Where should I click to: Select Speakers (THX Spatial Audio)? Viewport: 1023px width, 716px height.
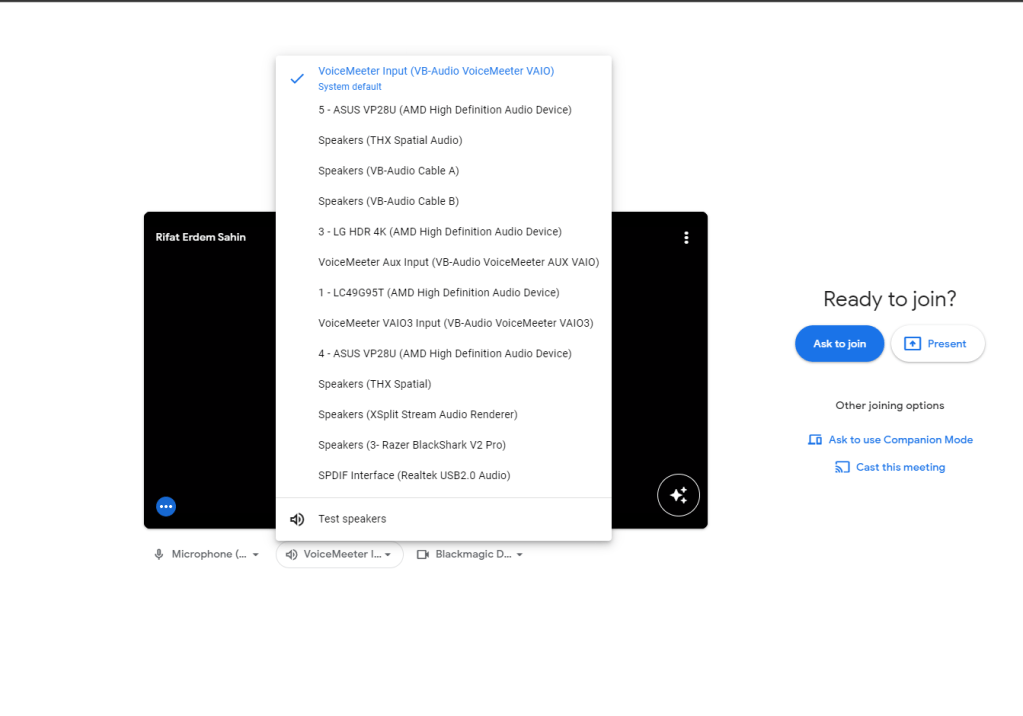pos(444,140)
